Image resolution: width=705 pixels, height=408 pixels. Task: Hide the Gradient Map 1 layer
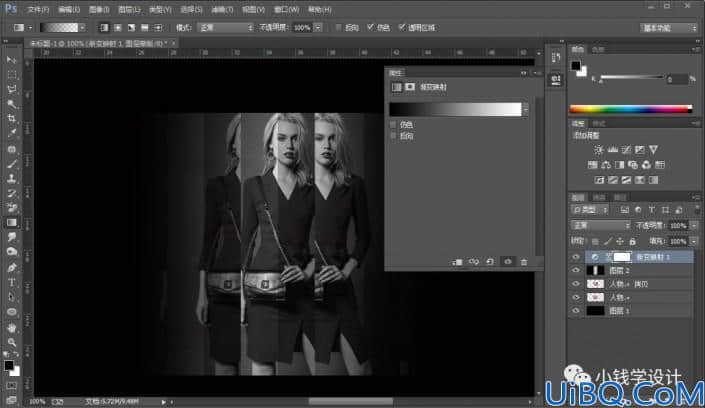coord(576,257)
